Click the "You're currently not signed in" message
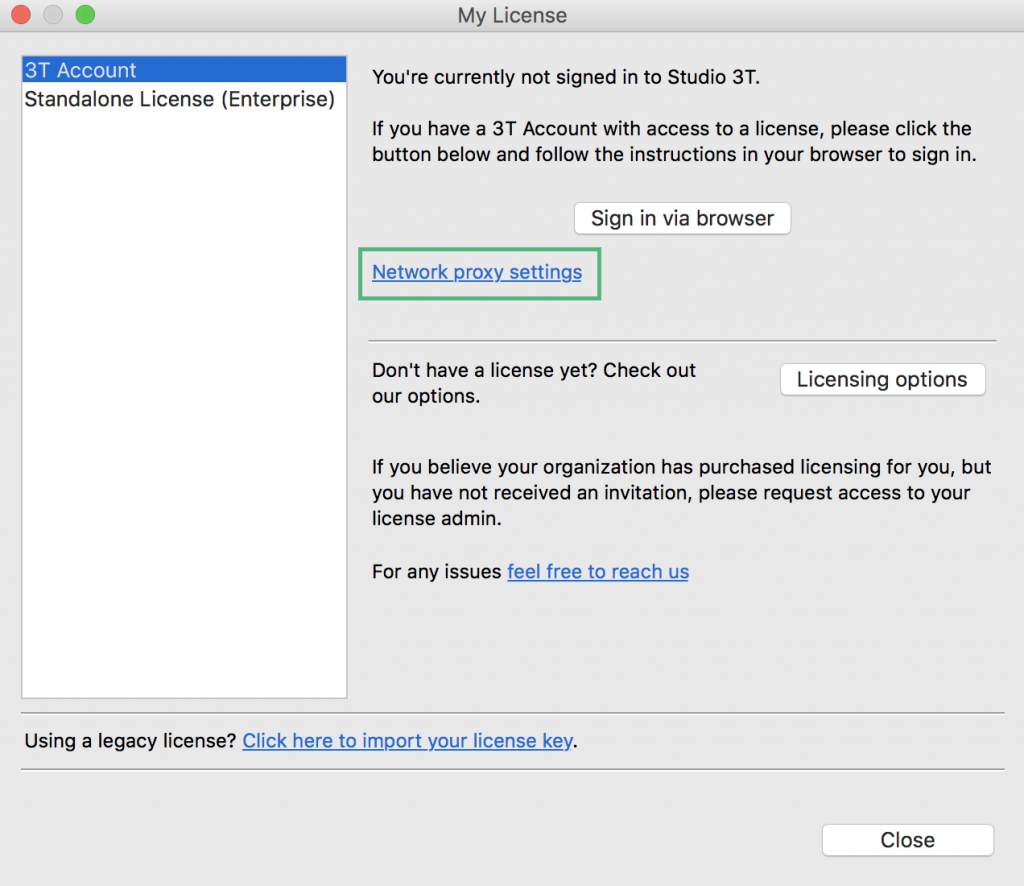This screenshot has height=886, width=1024. [566, 77]
